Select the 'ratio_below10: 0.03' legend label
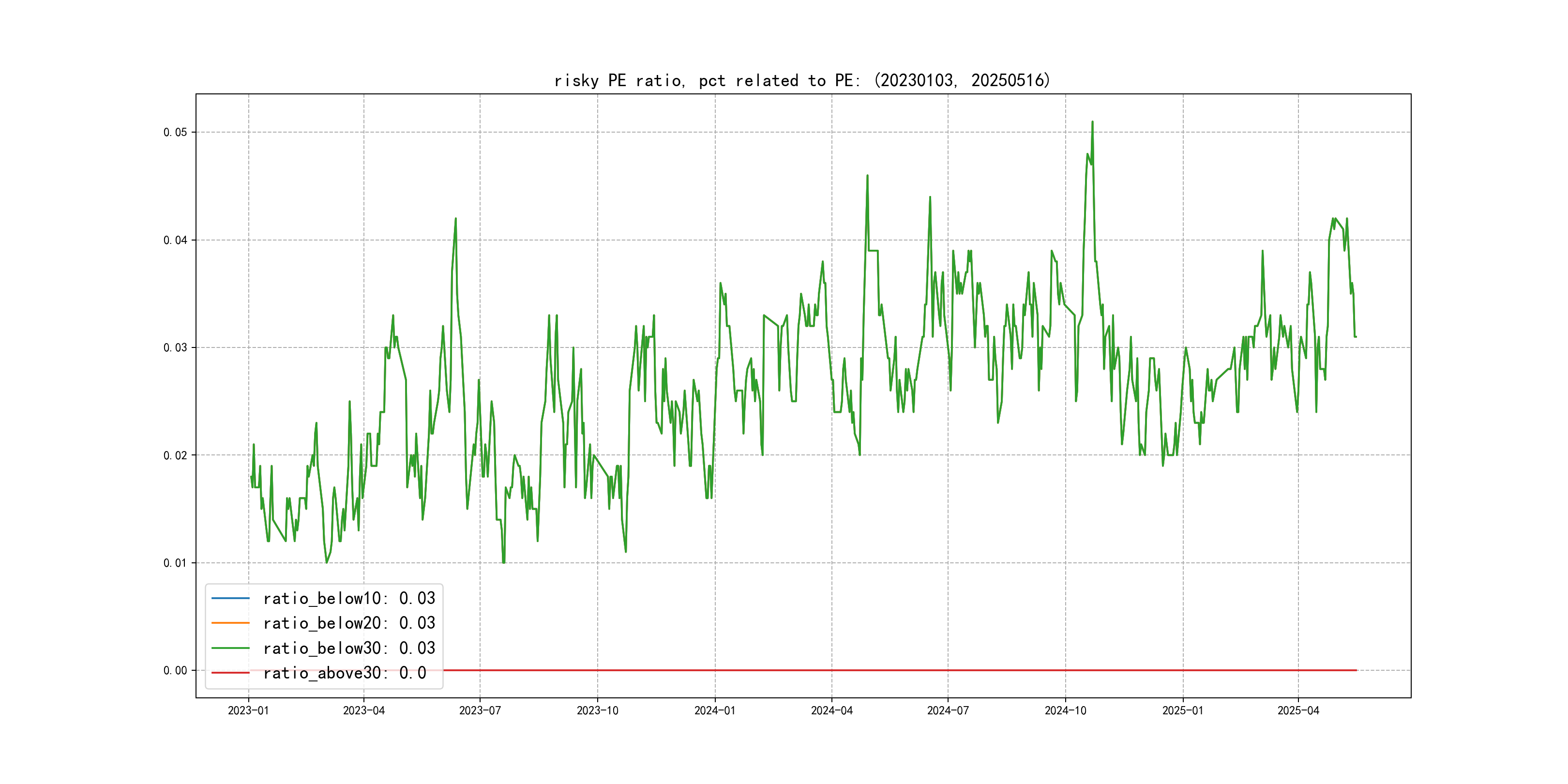The width and height of the screenshot is (1568, 784). point(349,598)
